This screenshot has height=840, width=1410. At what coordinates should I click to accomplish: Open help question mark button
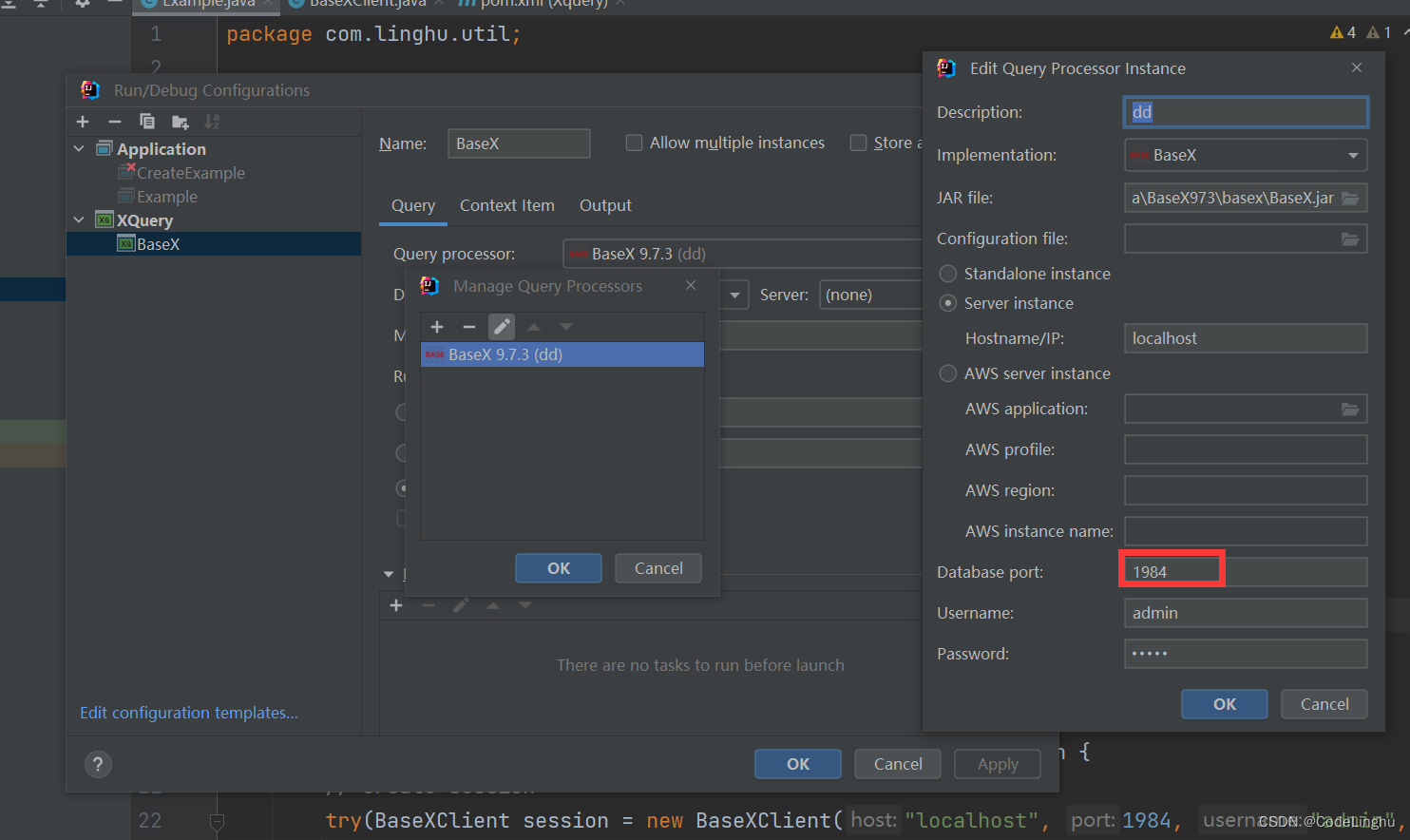click(98, 764)
